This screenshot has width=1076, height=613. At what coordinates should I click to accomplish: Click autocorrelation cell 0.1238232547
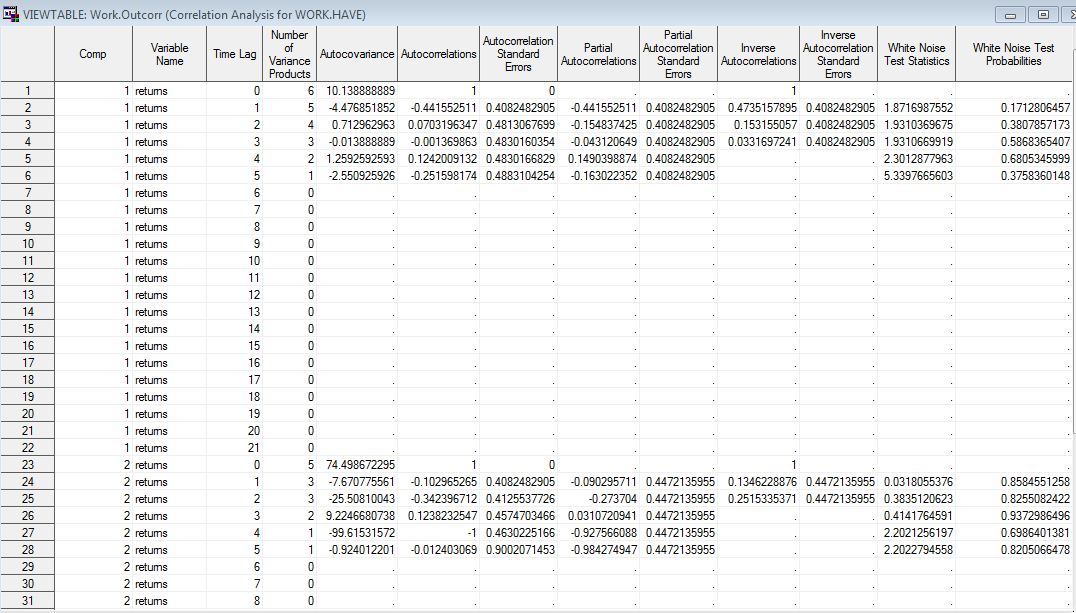[x=438, y=516]
